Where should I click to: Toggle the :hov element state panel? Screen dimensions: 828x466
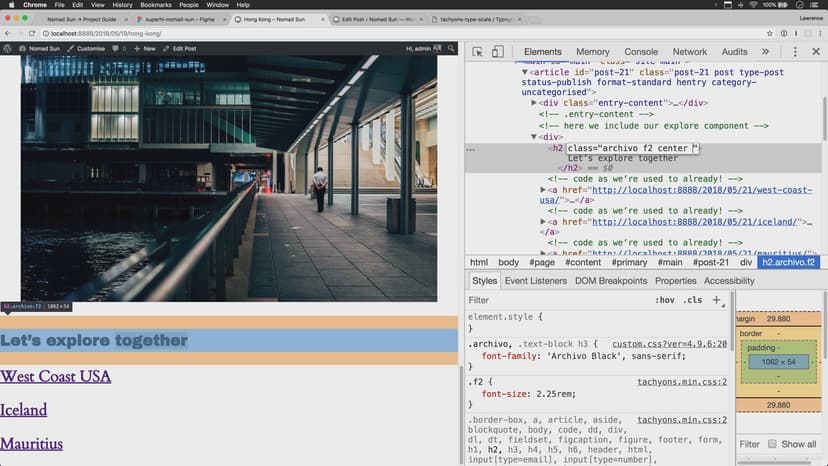tap(665, 300)
